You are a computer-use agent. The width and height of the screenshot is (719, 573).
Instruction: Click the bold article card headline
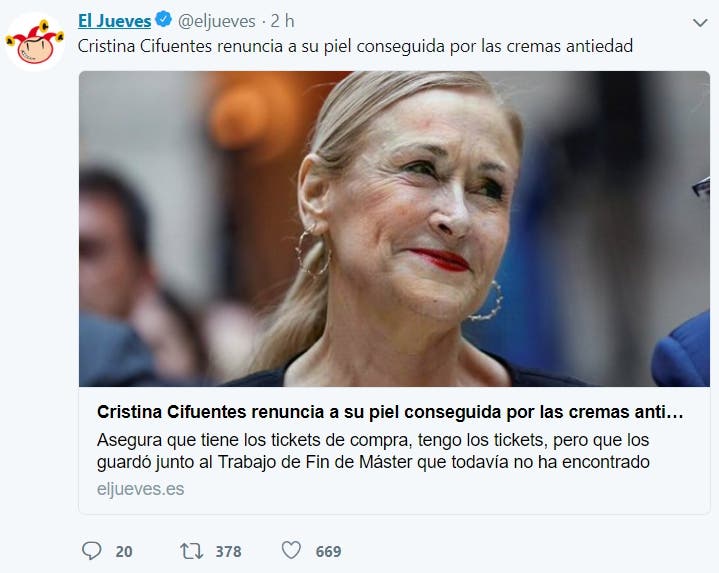(x=390, y=412)
